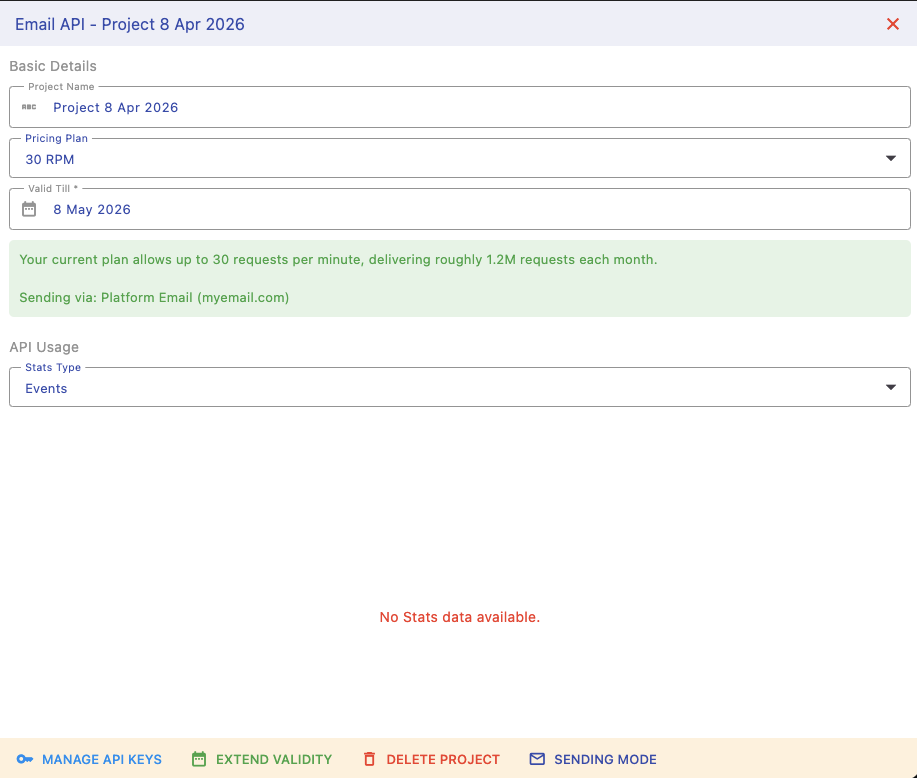Open the Stats Type dropdown arrow
Image resolution: width=917 pixels, height=778 pixels.
pos(891,388)
